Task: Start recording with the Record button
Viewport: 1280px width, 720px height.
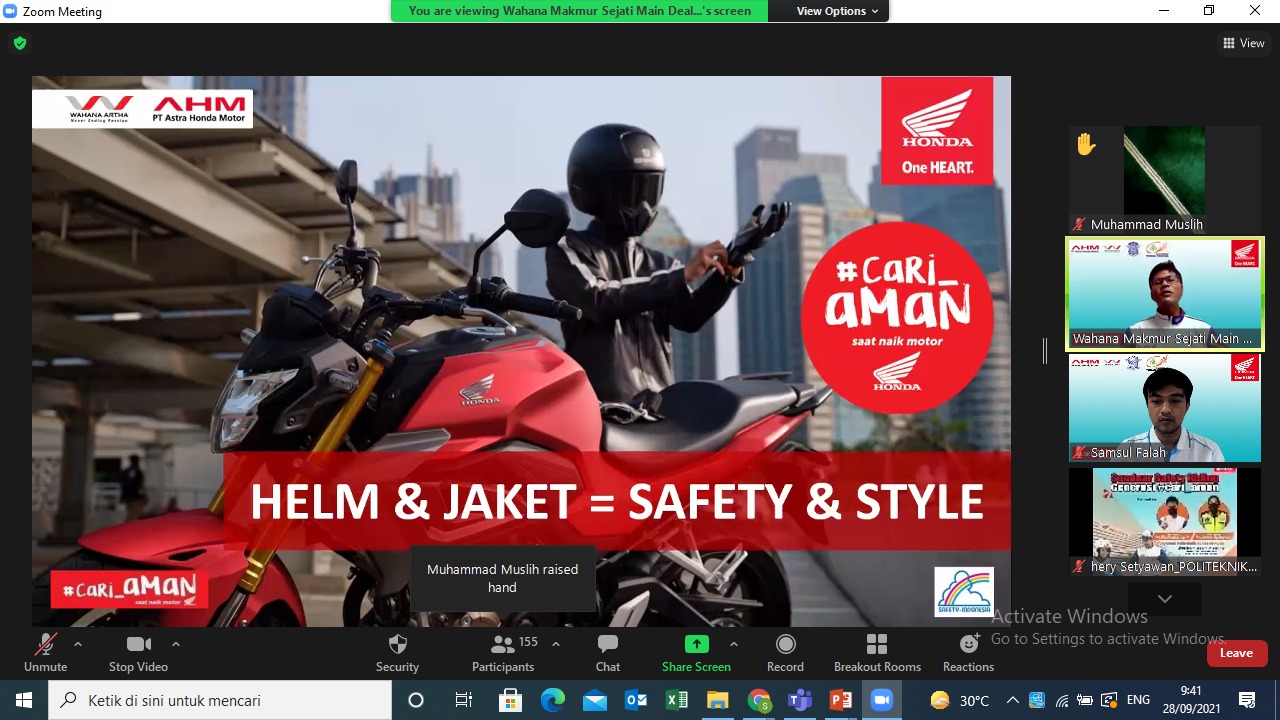Action: 785,653
